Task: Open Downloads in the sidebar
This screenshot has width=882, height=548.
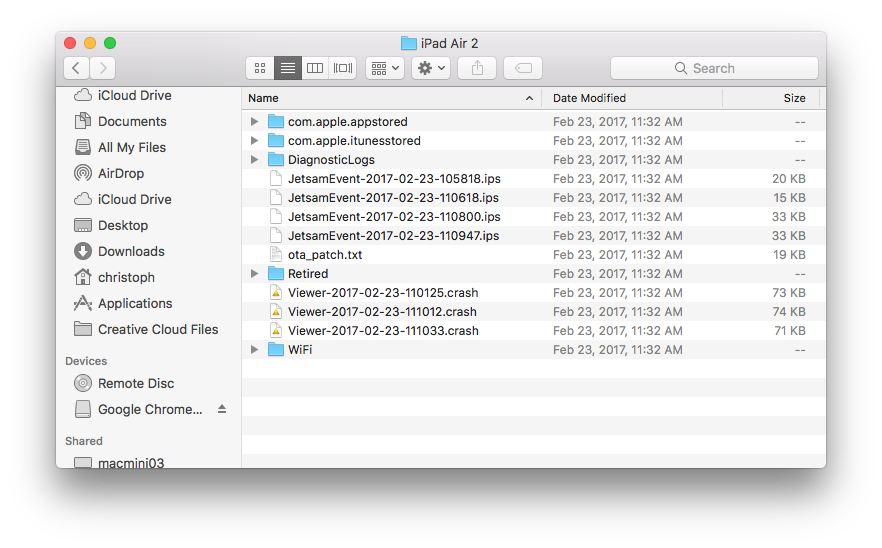Action: 130,251
